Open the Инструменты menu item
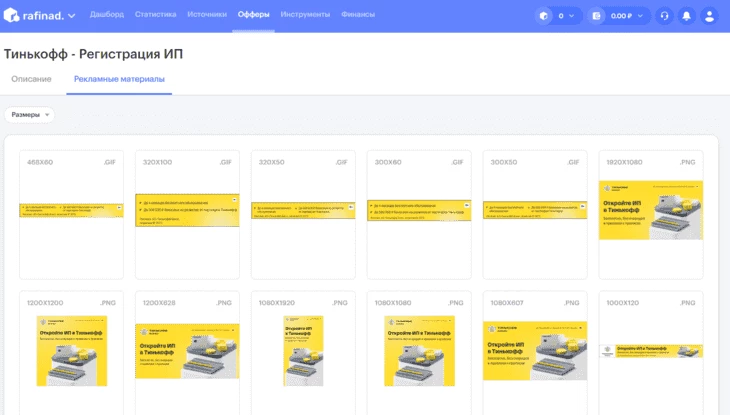Viewport: 730px width, 415px height. [305, 14]
